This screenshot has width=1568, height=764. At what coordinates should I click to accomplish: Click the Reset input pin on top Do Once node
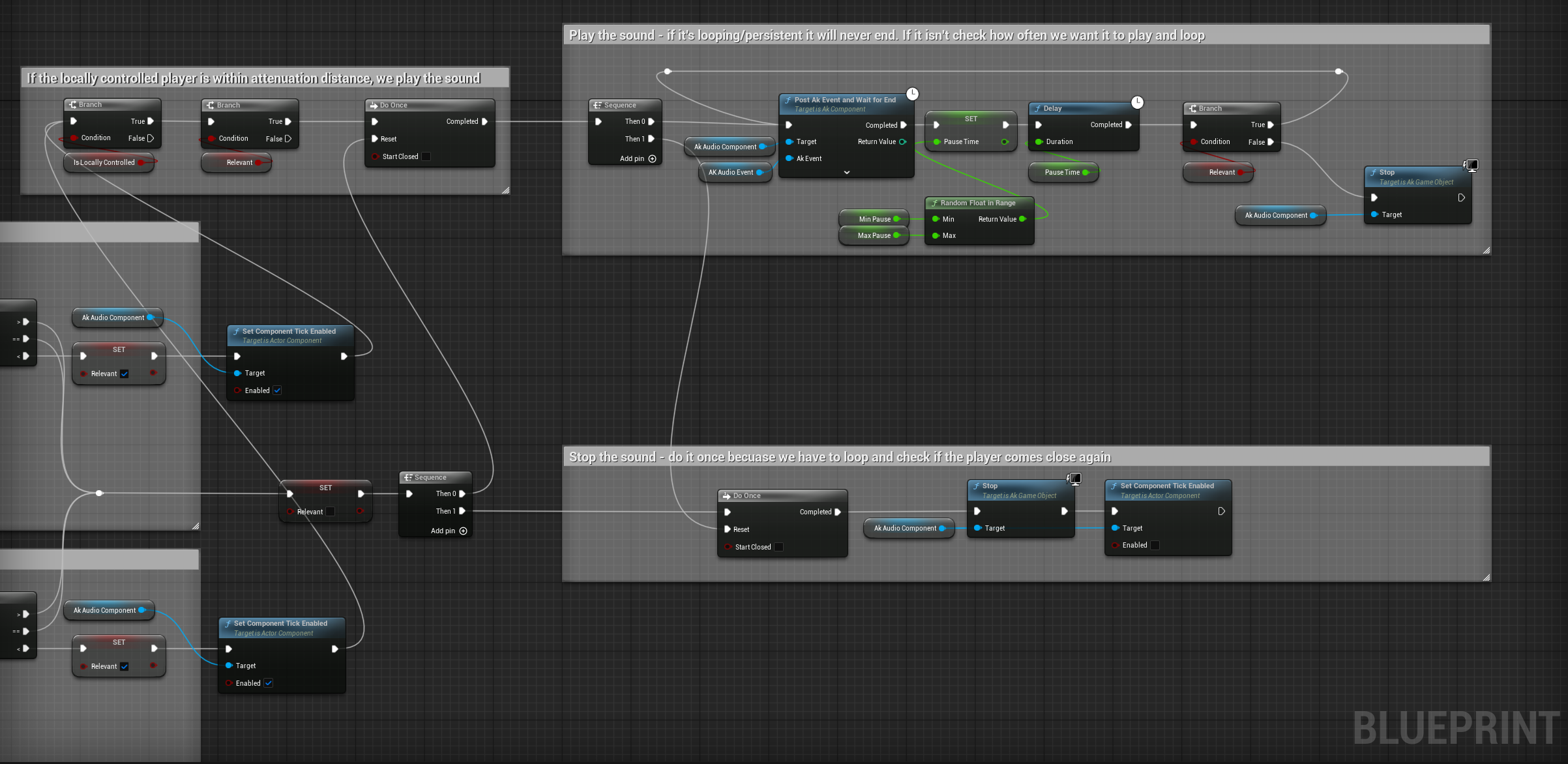[375, 139]
